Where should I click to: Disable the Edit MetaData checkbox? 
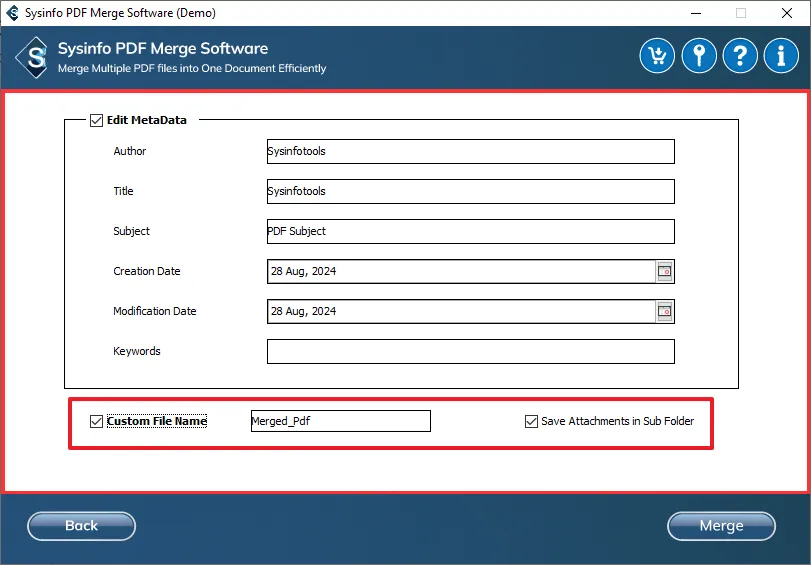(96, 120)
